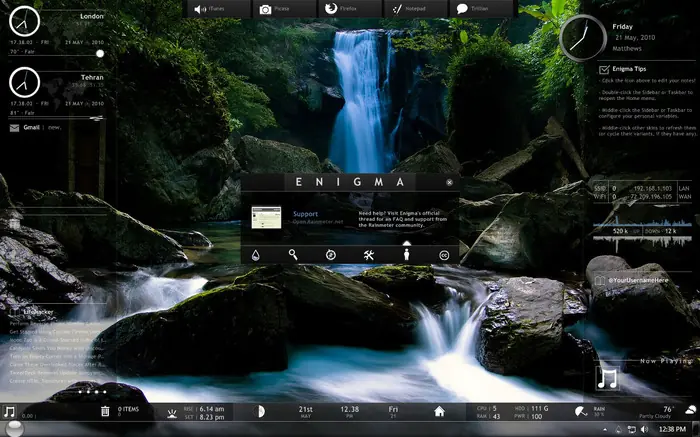This screenshot has height=437, width=700.
Task: Select the person icon tab in Enigma panel
Action: (x=407, y=255)
